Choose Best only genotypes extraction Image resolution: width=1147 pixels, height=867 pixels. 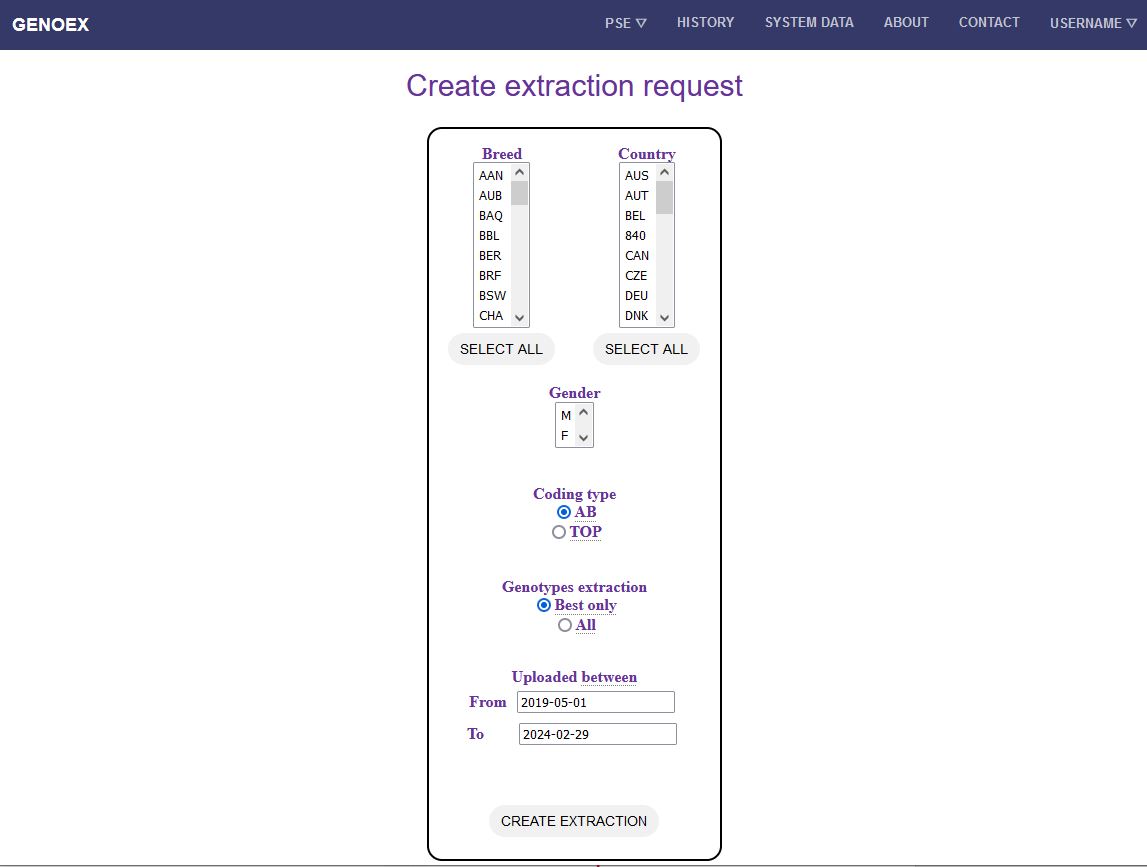coord(544,605)
